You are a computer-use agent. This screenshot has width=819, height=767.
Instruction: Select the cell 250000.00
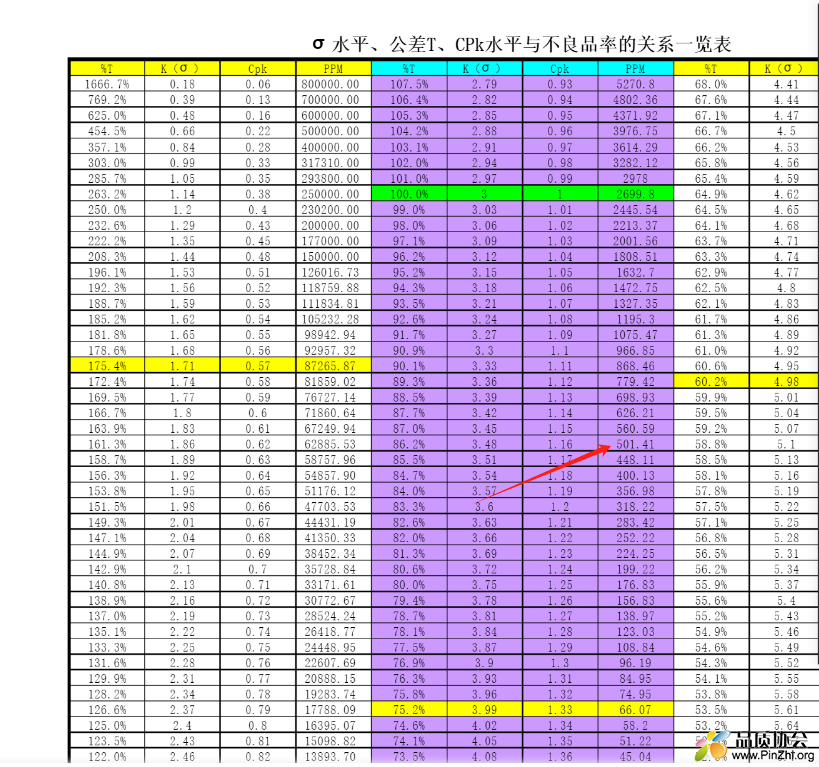coord(333,194)
